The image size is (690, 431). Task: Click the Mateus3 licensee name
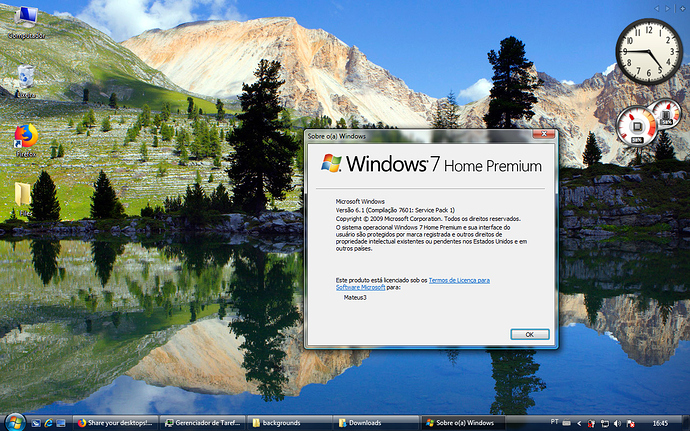[x=355, y=298]
